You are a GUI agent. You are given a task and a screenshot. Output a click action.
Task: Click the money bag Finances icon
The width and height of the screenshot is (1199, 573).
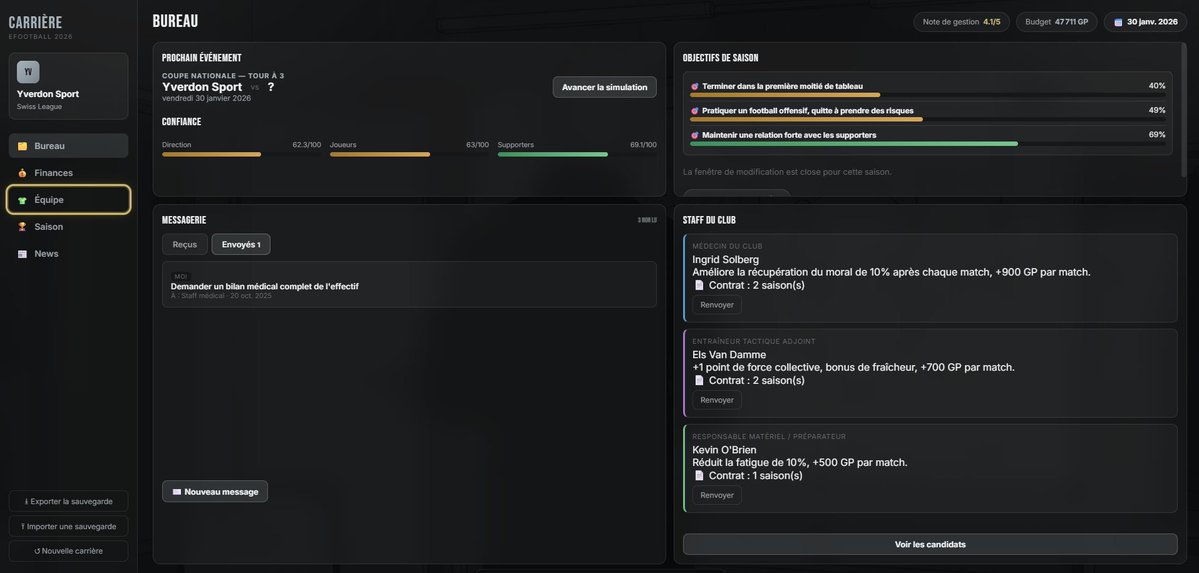click(22, 173)
